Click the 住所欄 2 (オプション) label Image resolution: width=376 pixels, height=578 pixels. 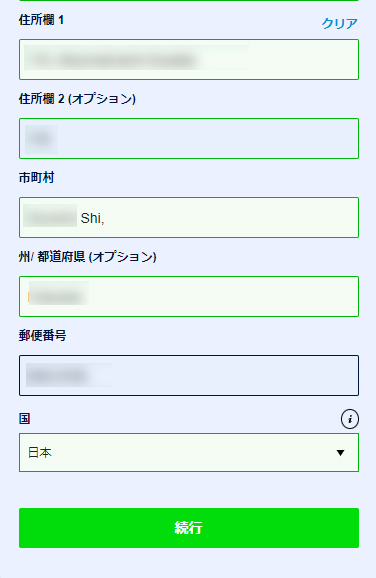[x=77, y=99]
